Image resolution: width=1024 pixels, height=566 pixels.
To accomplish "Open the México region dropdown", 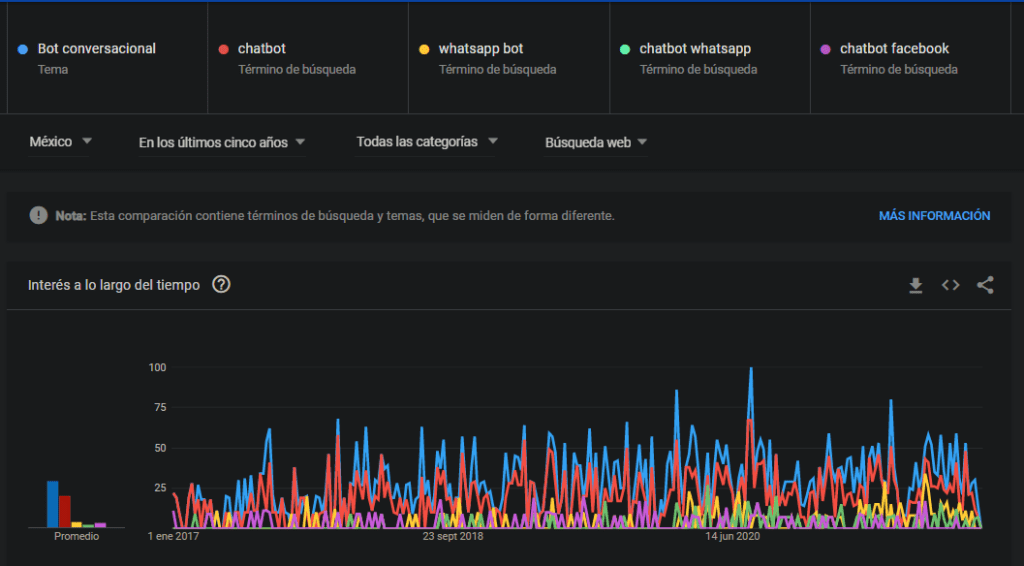I will click(60, 142).
